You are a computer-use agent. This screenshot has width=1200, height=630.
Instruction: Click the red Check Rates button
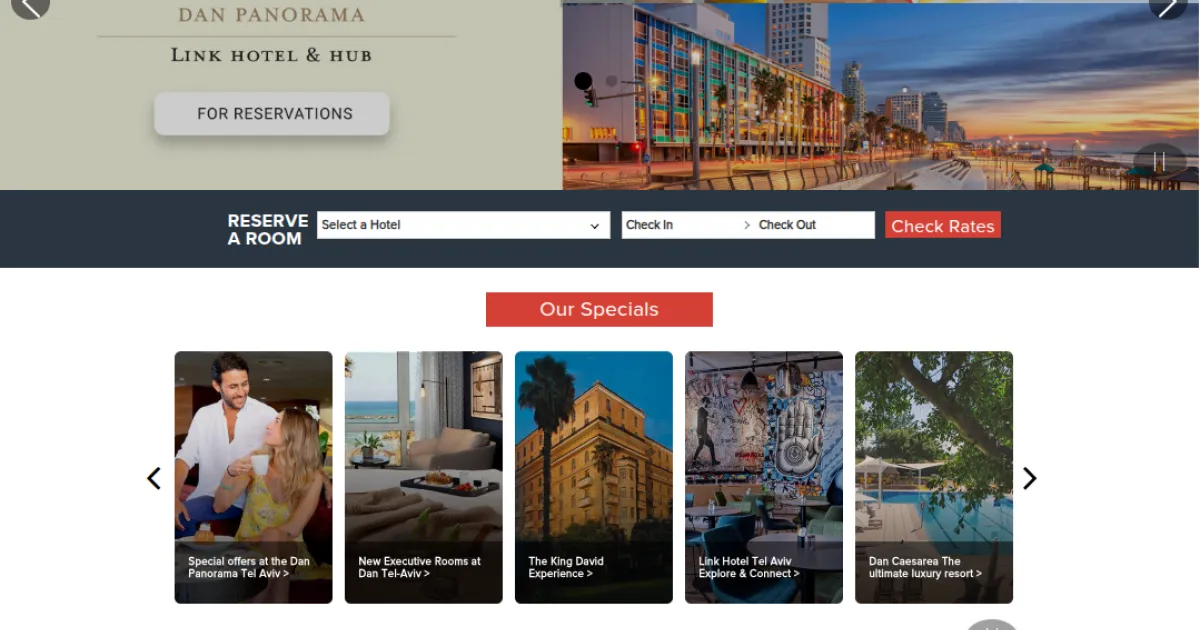click(x=943, y=226)
